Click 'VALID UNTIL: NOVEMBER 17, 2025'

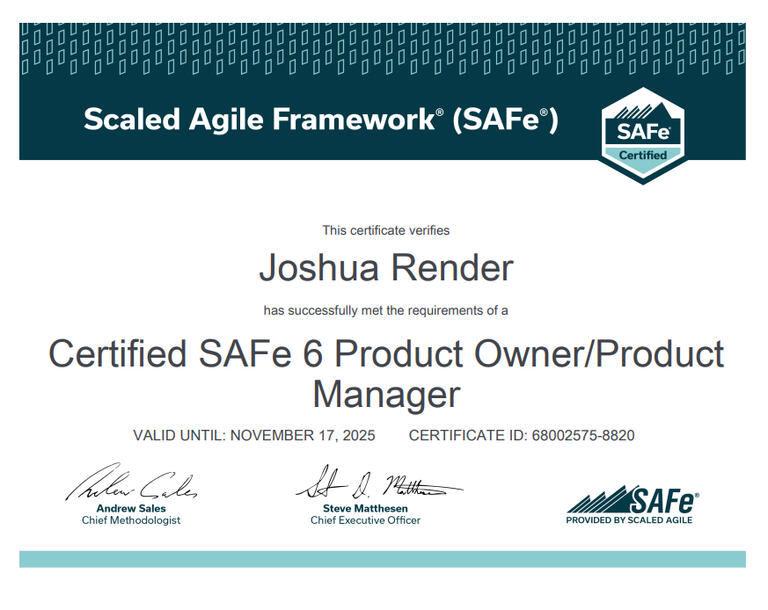254,435
